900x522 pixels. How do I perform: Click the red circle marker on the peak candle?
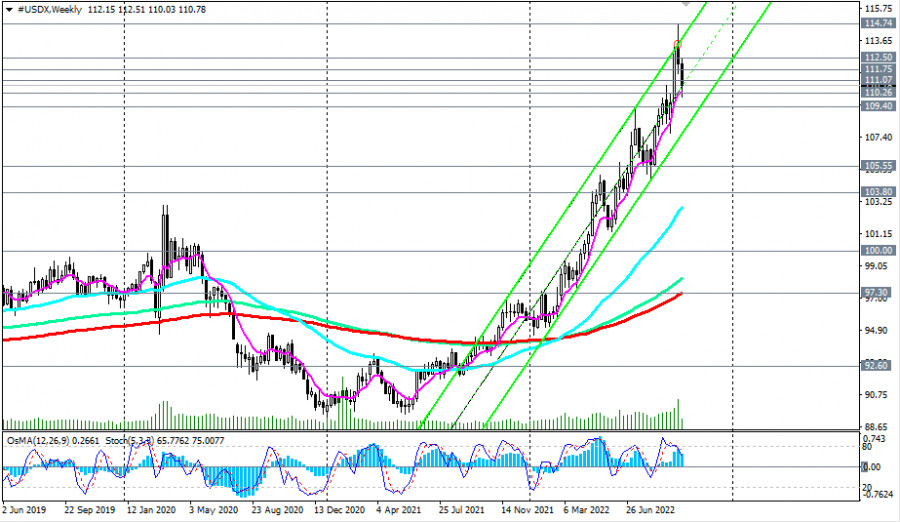pyautogui.click(x=678, y=43)
